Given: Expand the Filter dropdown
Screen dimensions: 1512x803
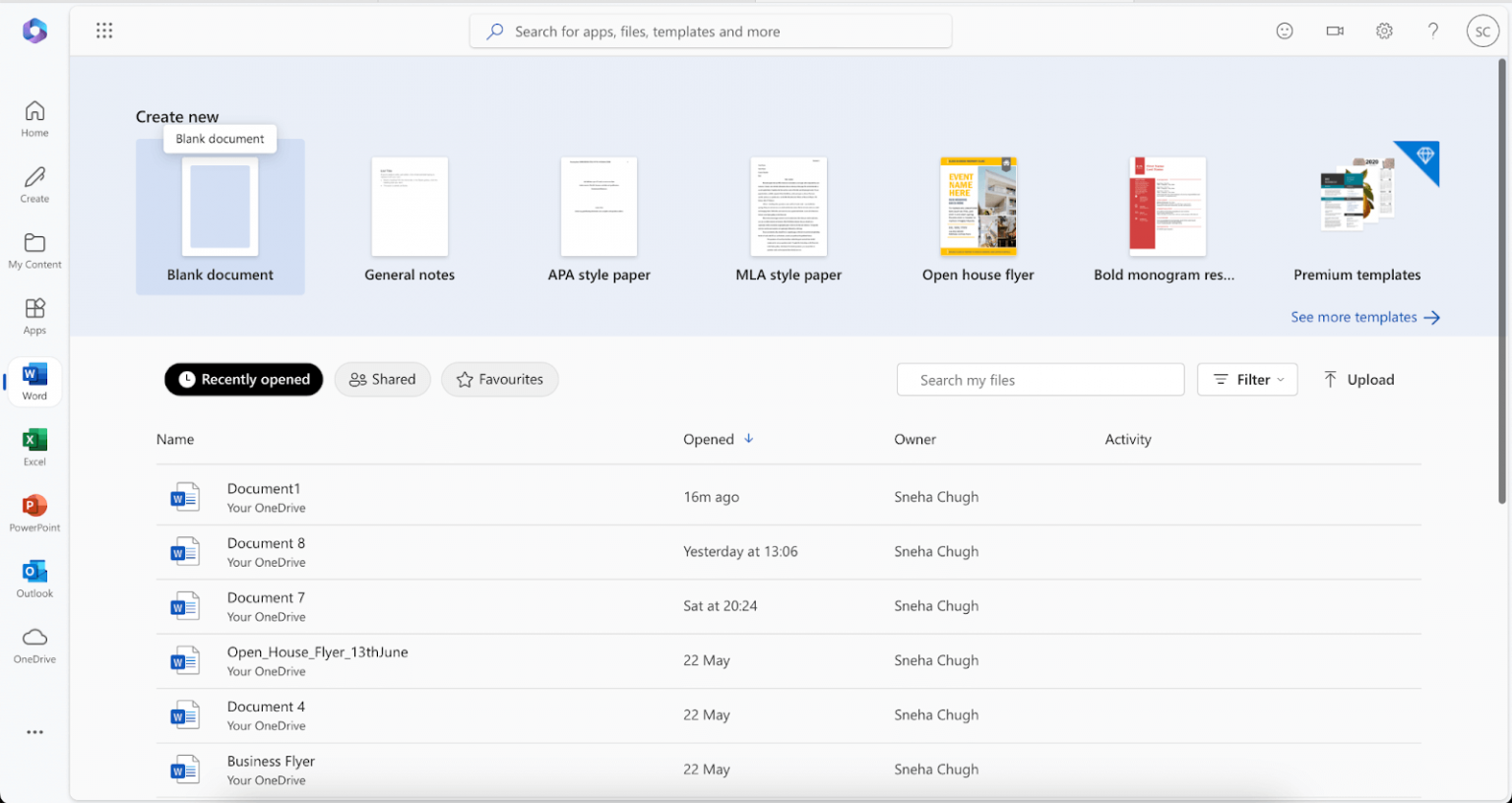Looking at the screenshot, I should click(x=1247, y=380).
